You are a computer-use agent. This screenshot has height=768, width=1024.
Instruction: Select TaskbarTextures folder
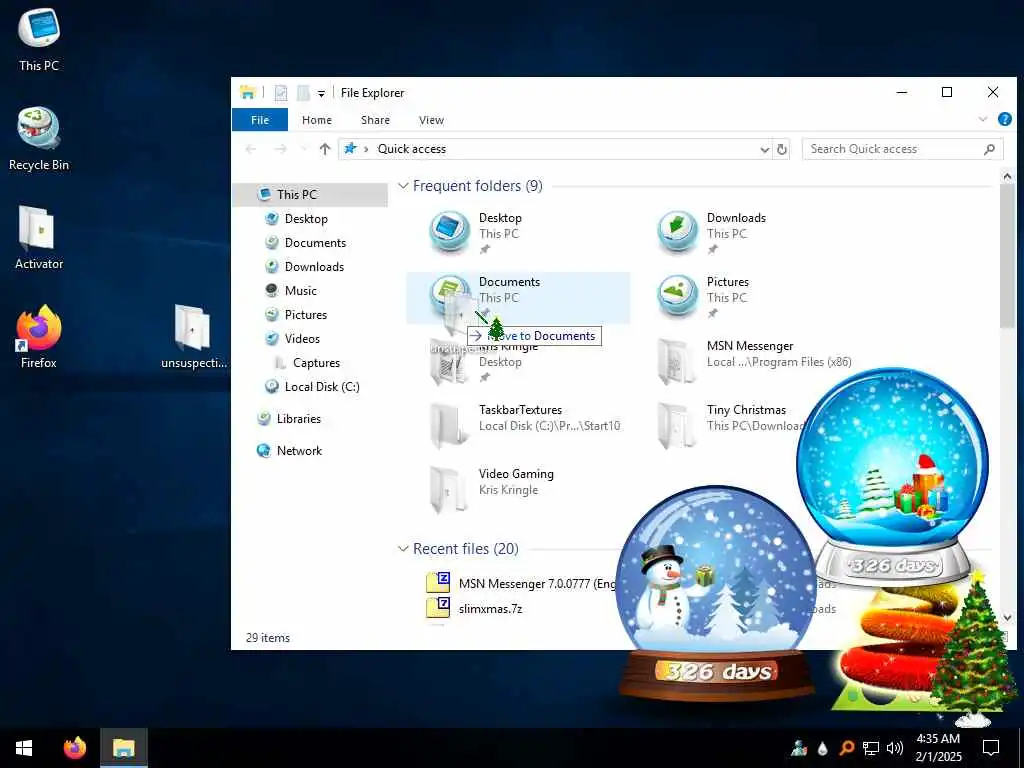[x=518, y=425]
